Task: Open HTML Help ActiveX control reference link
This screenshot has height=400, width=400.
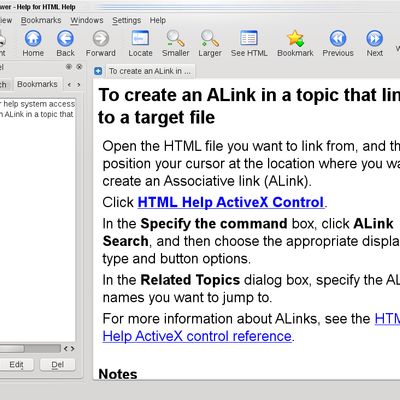Action: 197,336
